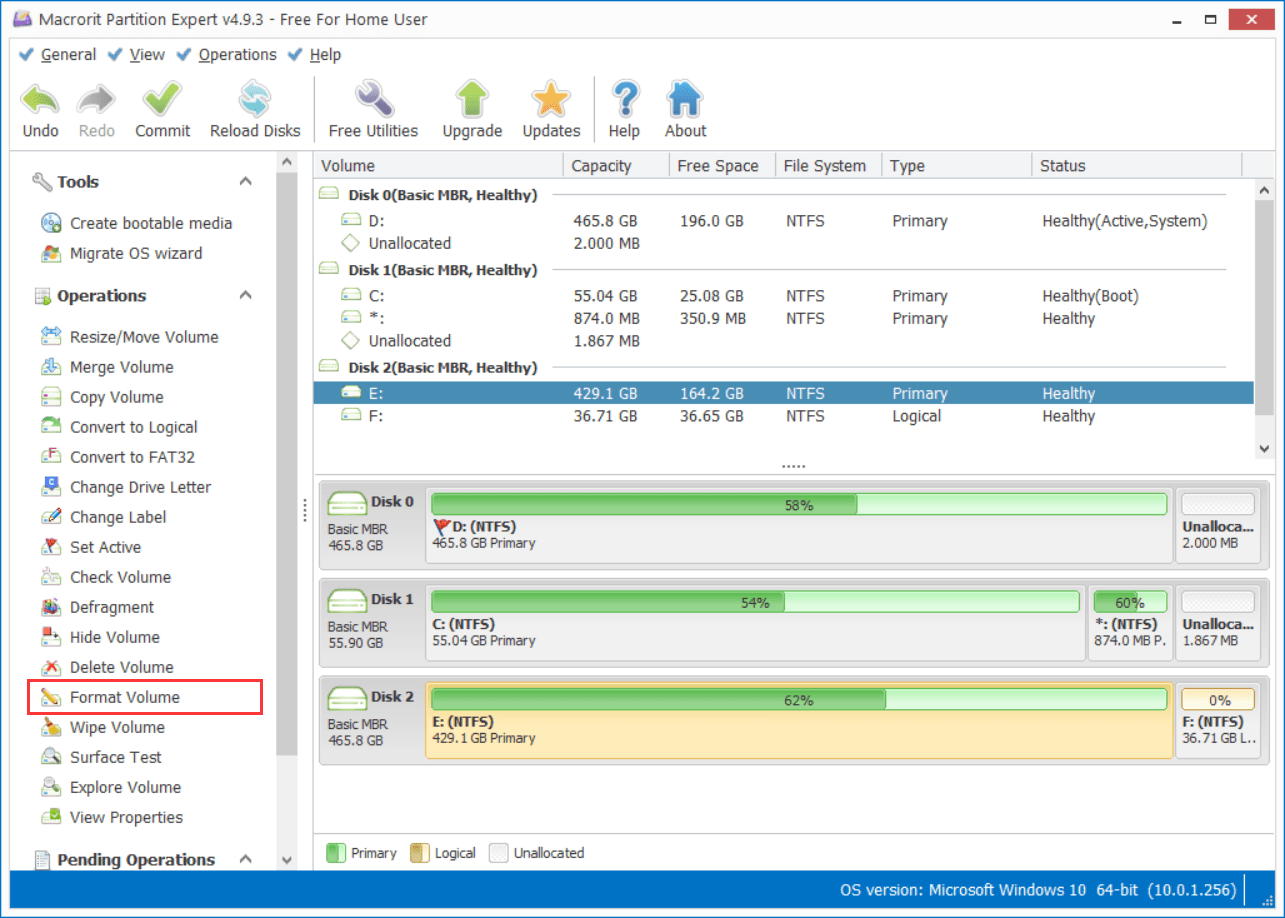This screenshot has height=918, width=1285.
Task: Select the Disk 0 D: partition usage bar
Action: point(798,505)
